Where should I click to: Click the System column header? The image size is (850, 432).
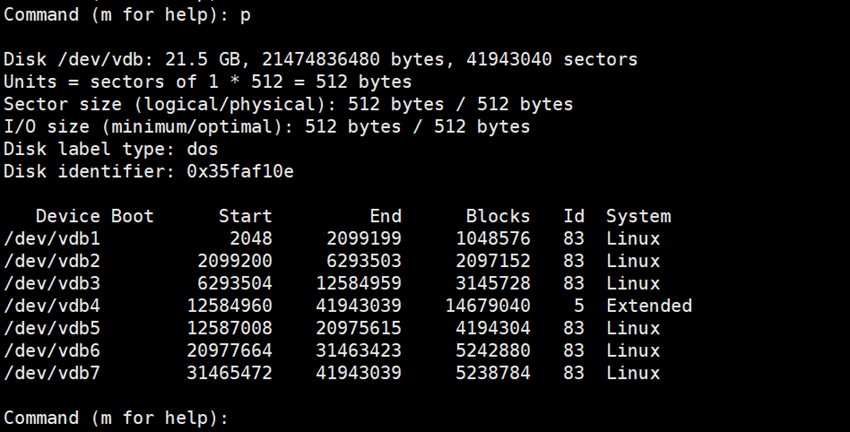[638, 216]
